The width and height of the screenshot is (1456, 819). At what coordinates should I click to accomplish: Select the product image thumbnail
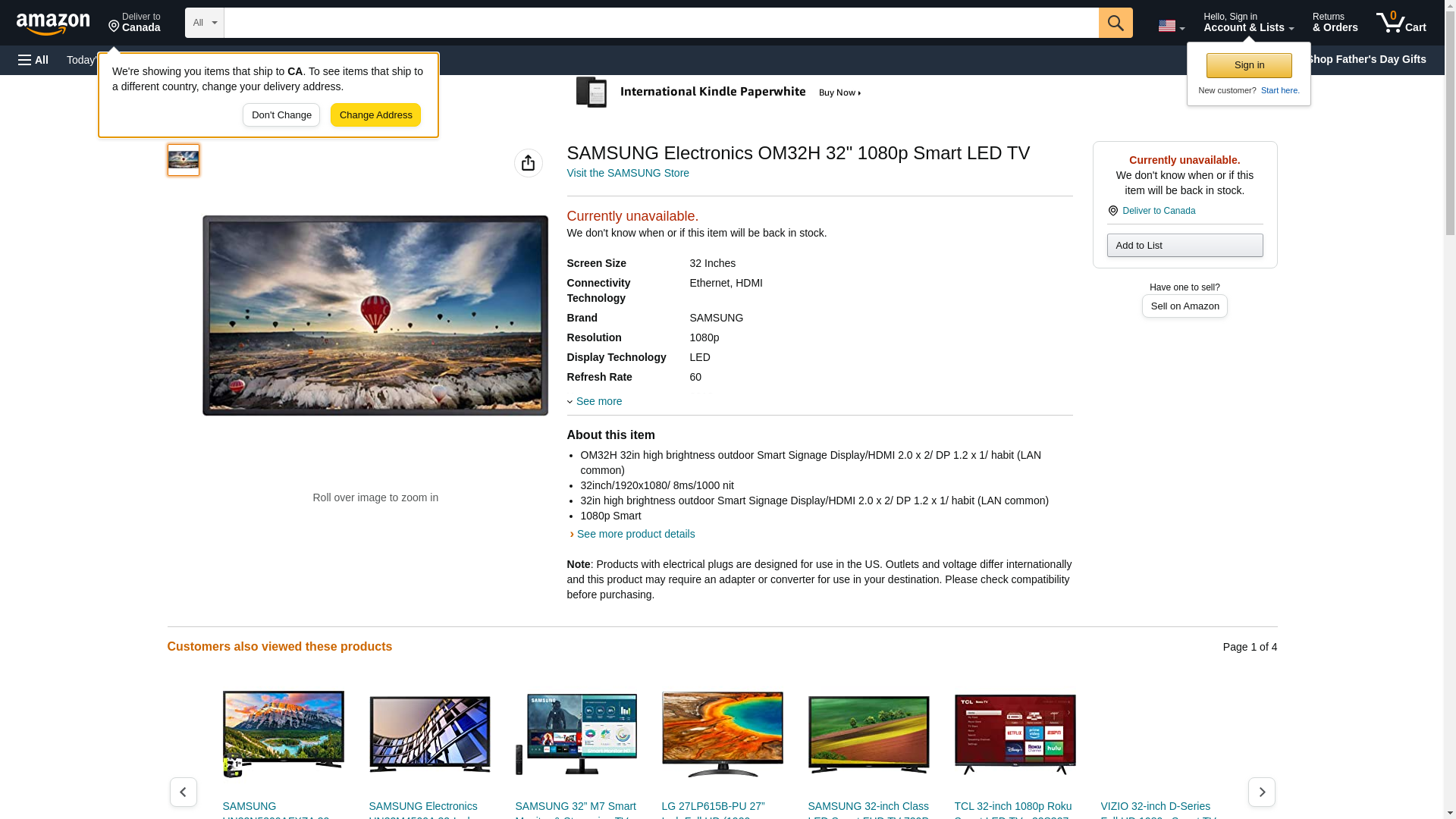pyautogui.click(x=184, y=160)
